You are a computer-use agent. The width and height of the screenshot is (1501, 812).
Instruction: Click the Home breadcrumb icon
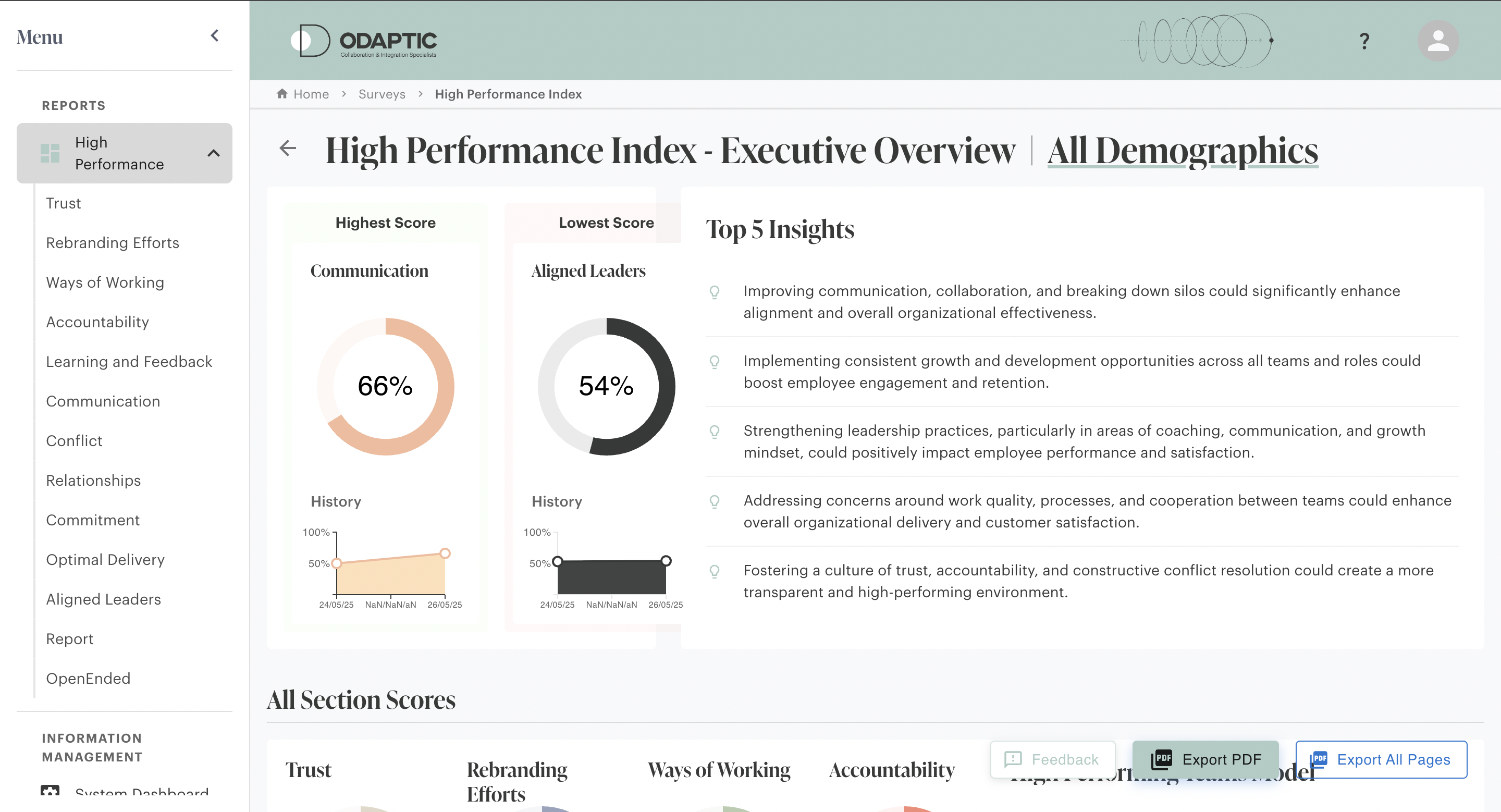[282, 94]
